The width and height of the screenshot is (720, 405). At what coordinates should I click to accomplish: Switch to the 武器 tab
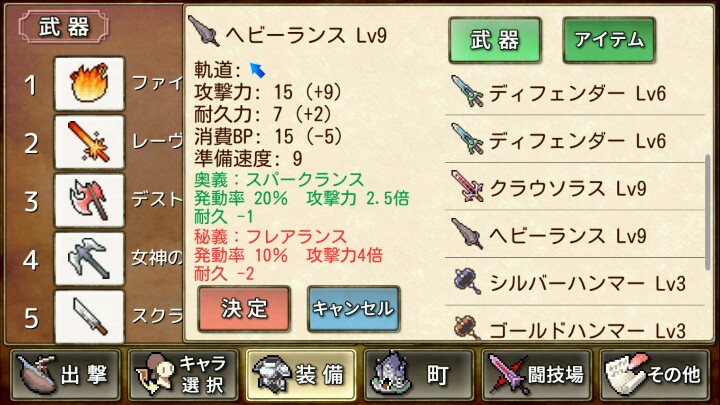click(495, 40)
